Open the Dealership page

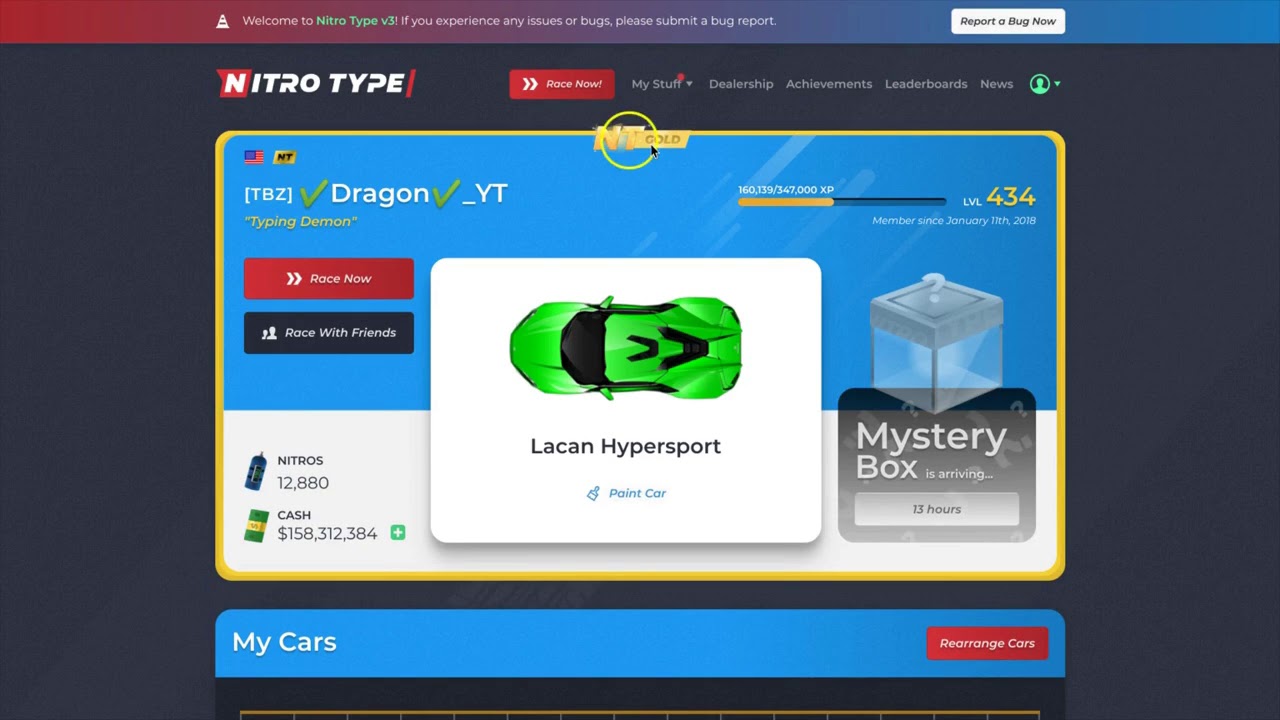(741, 84)
